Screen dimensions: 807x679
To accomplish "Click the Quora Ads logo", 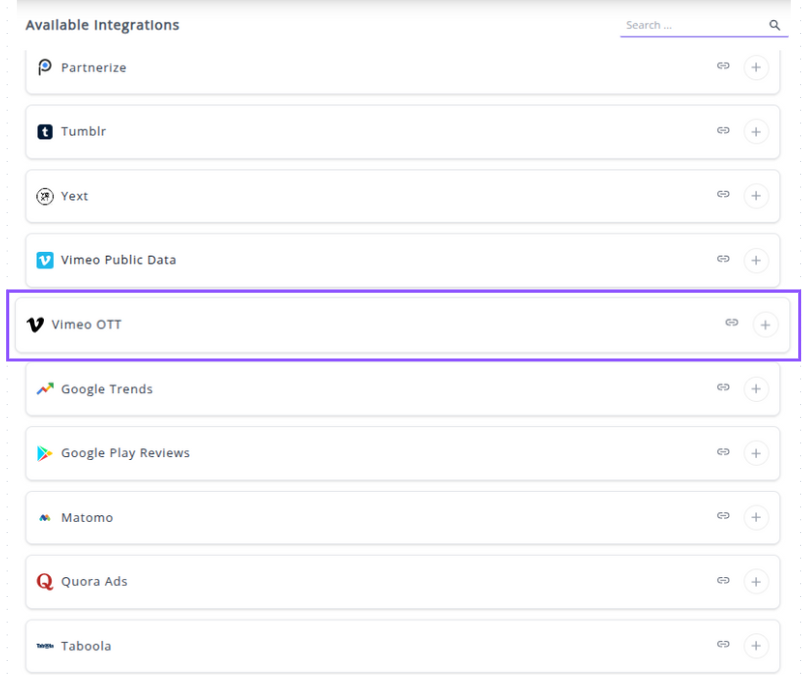I will coord(44,582).
